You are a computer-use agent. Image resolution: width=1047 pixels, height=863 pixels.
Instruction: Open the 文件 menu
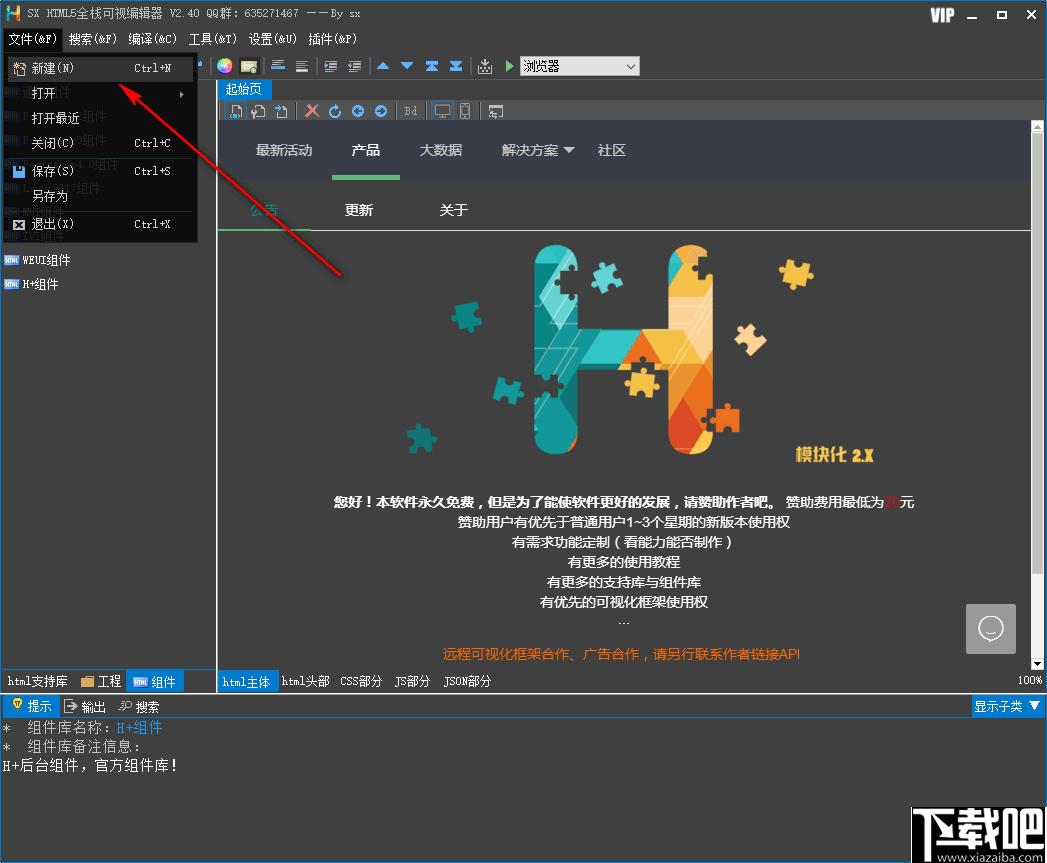pos(32,39)
